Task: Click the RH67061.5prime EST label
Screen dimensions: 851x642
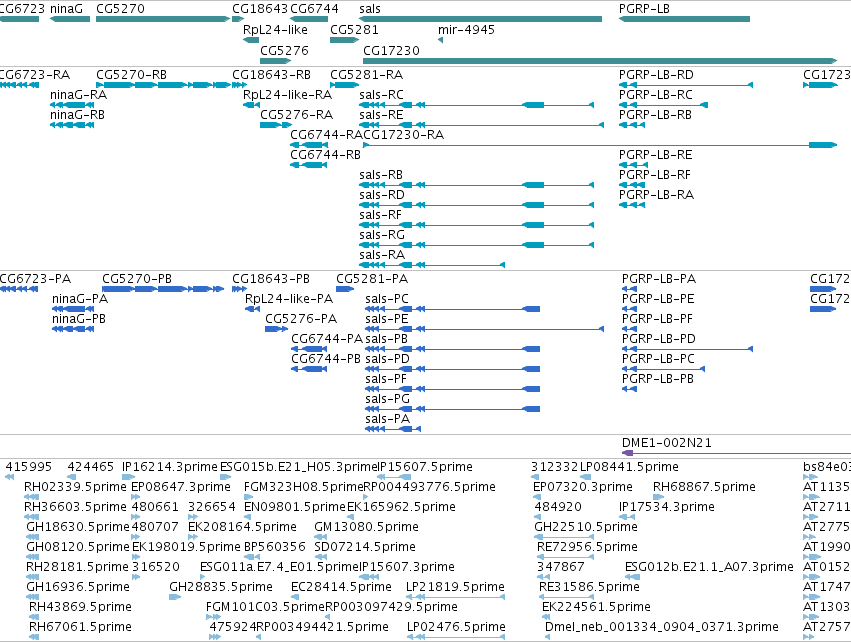Action: [80, 627]
